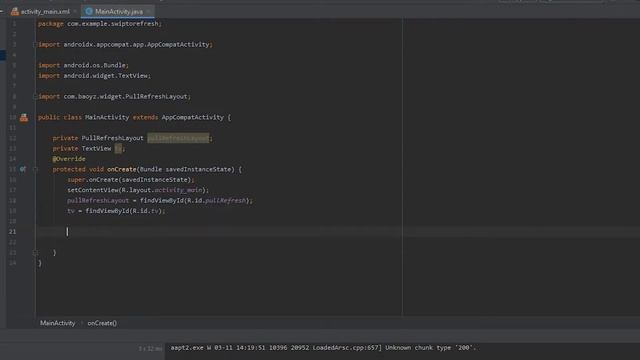Click the android.os.Bundle import line
640x360 pixels.
pos(83,65)
